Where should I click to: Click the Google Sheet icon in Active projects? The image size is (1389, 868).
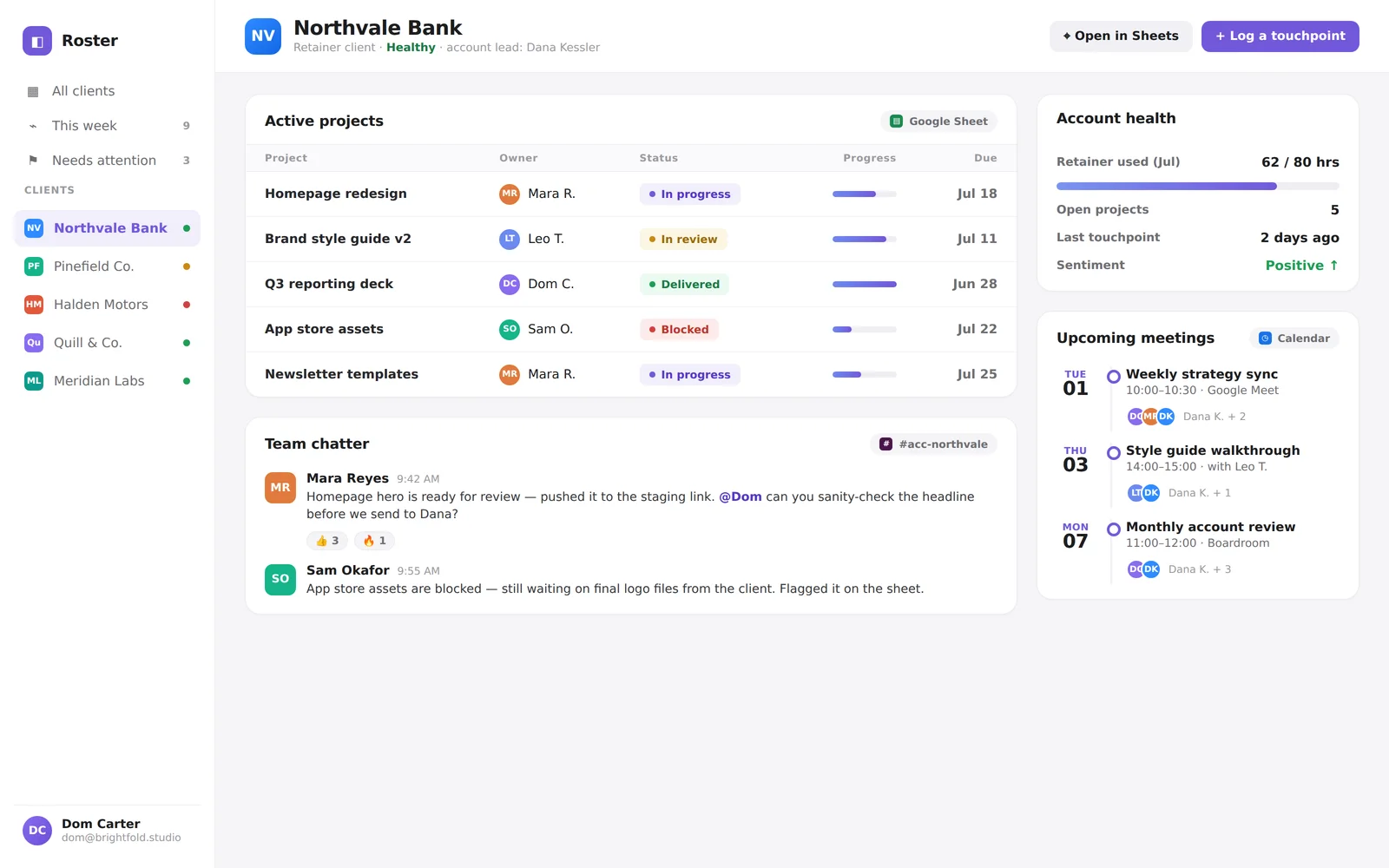897,122
